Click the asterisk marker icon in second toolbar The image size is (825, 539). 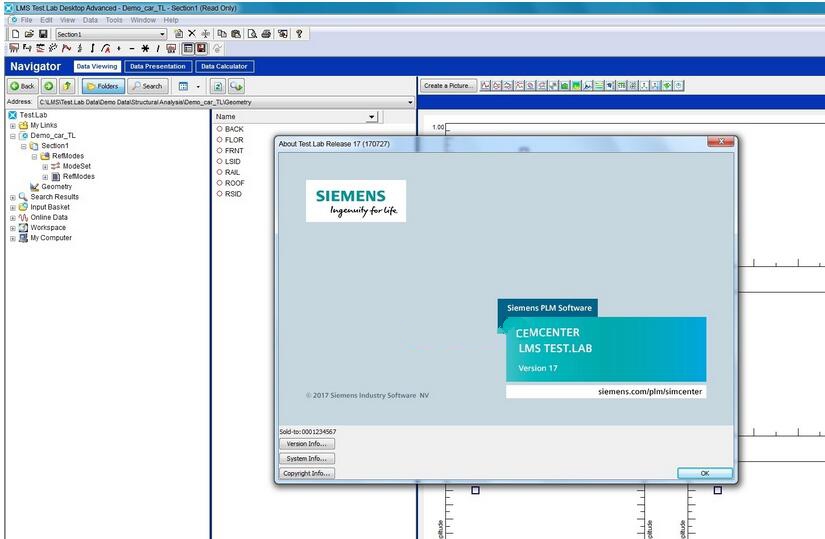145,48
